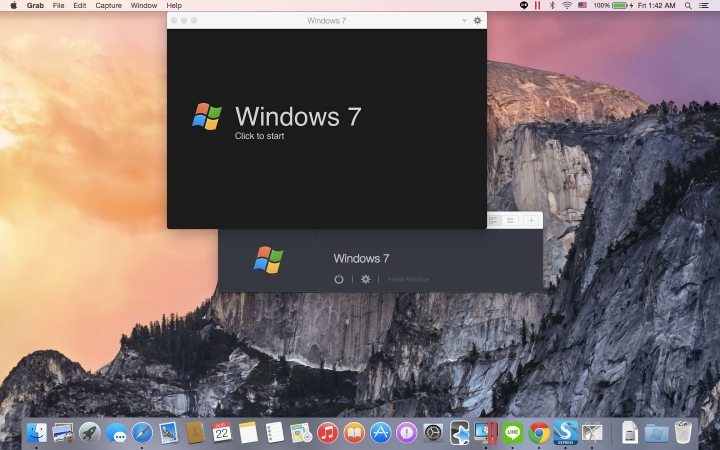The height and width of the screenshot is (450, 720).
Task: Open Calendar from the Dock
Action: tap(222, 433)
